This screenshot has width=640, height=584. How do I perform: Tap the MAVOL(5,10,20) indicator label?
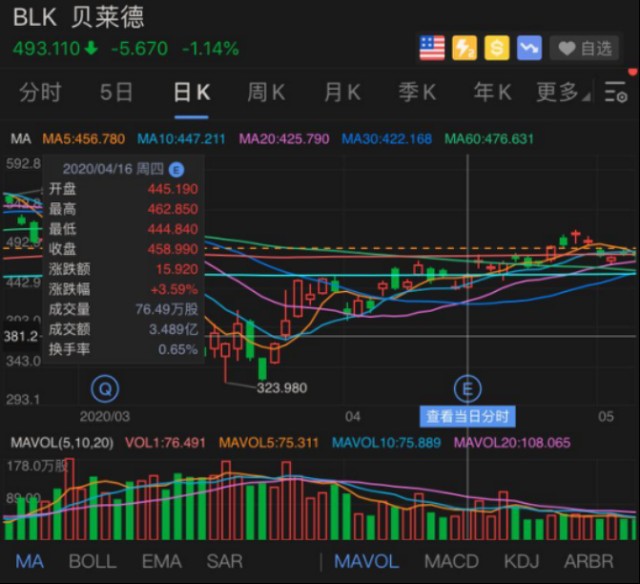(x=62, y=443)
